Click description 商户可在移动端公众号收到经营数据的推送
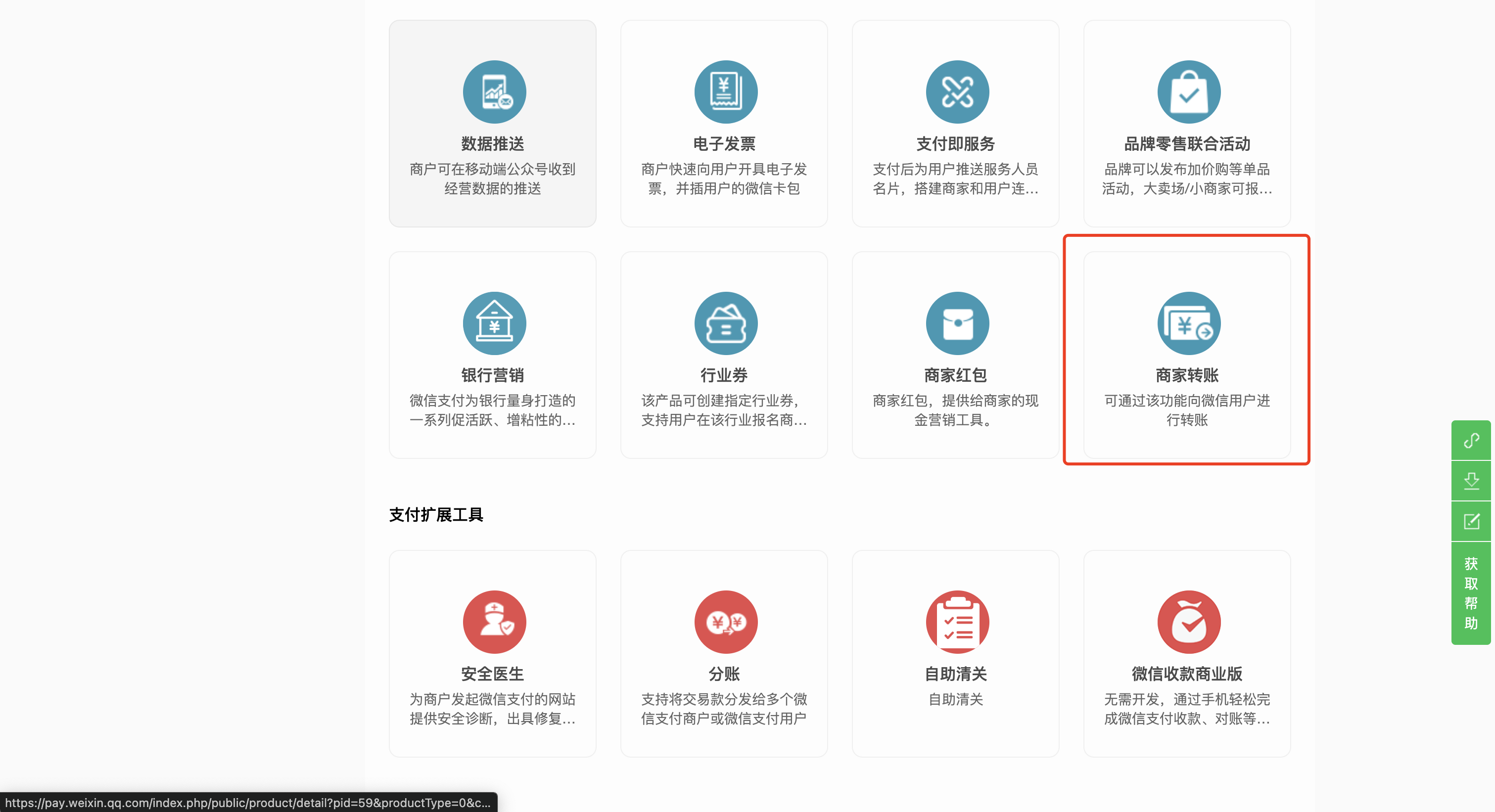The image size is (1495, 812). tap(492, 179)
